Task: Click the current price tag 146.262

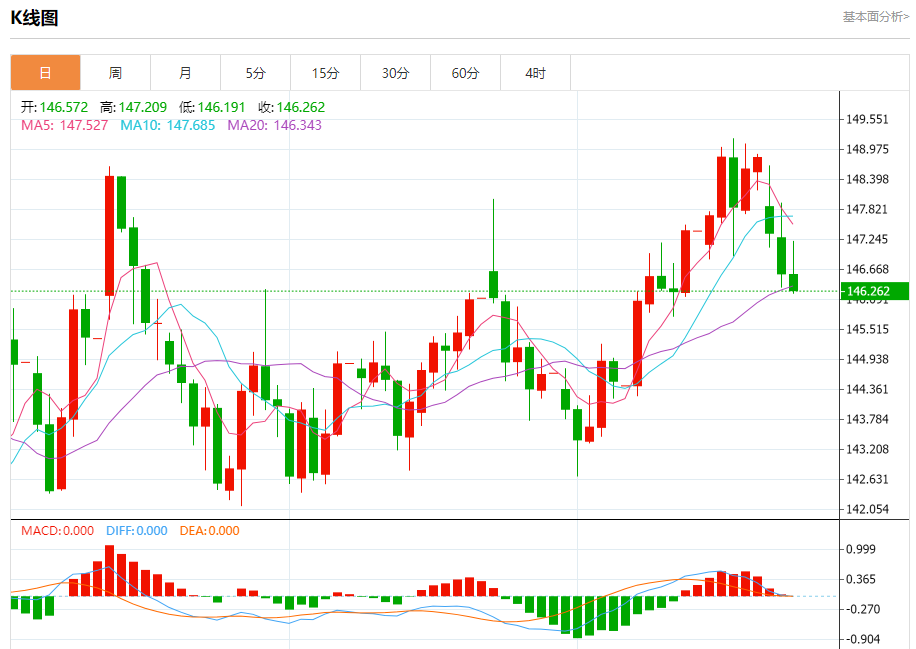Action: click(x=875, y=291)
